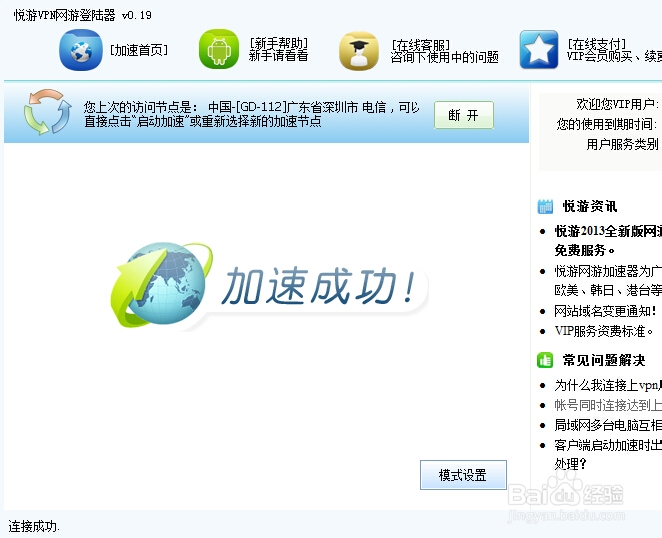
Task: Open the 帐号同时连接达到上 FAQ link
Action: tap(608, 405)
